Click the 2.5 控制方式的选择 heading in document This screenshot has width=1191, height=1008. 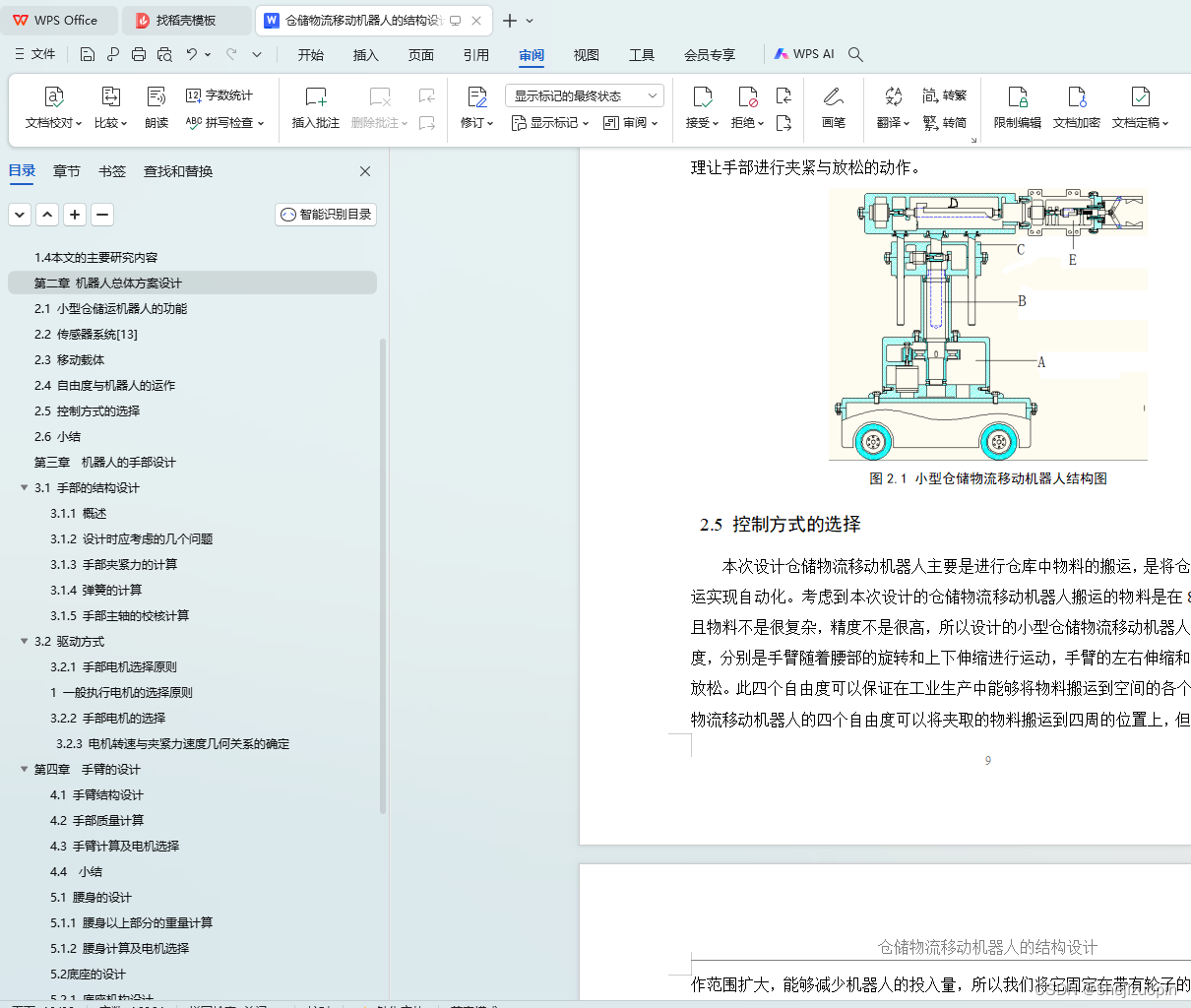coord(781,525)
